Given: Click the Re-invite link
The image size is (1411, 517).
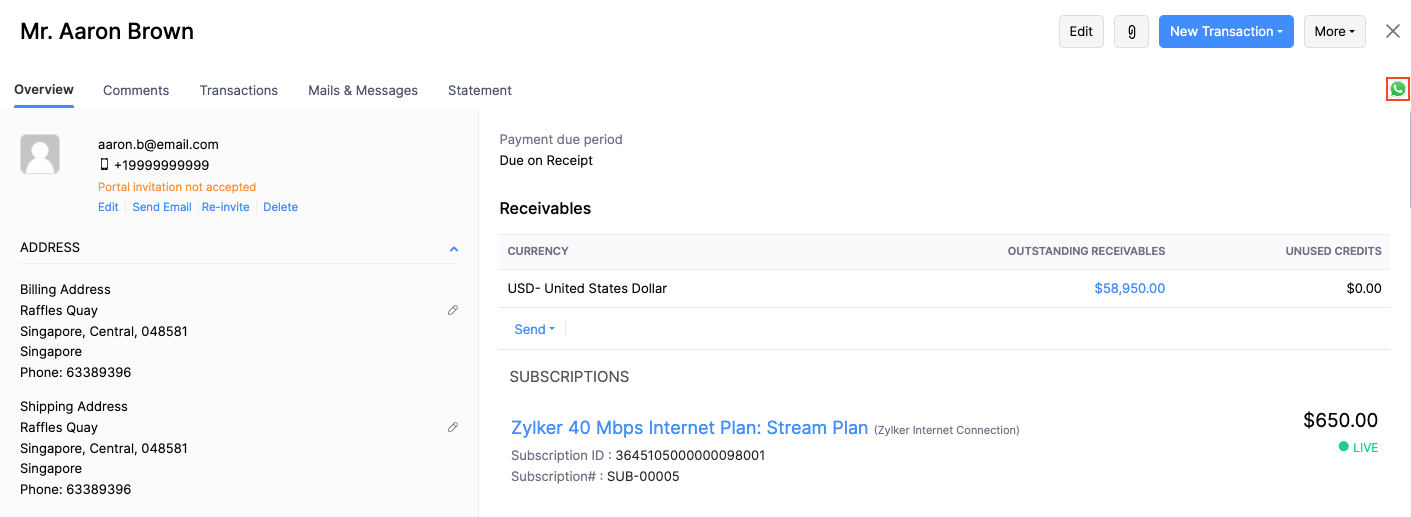Looking at the screenshot, I should pos(225,207).
